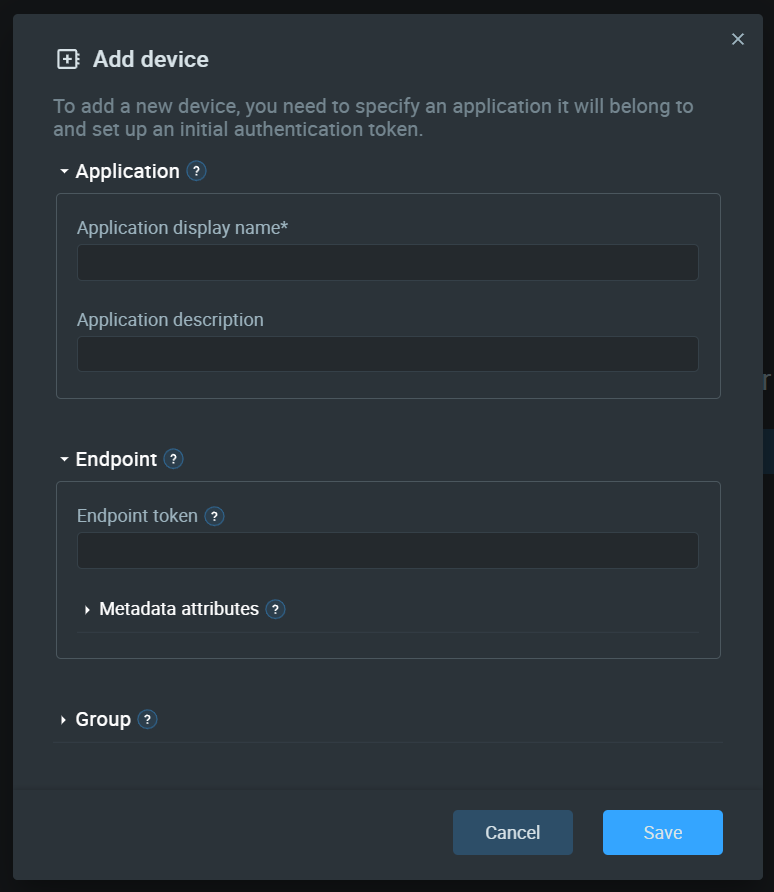Collapse Application section using its arrow
774x892 pixels.
point(64,171)
